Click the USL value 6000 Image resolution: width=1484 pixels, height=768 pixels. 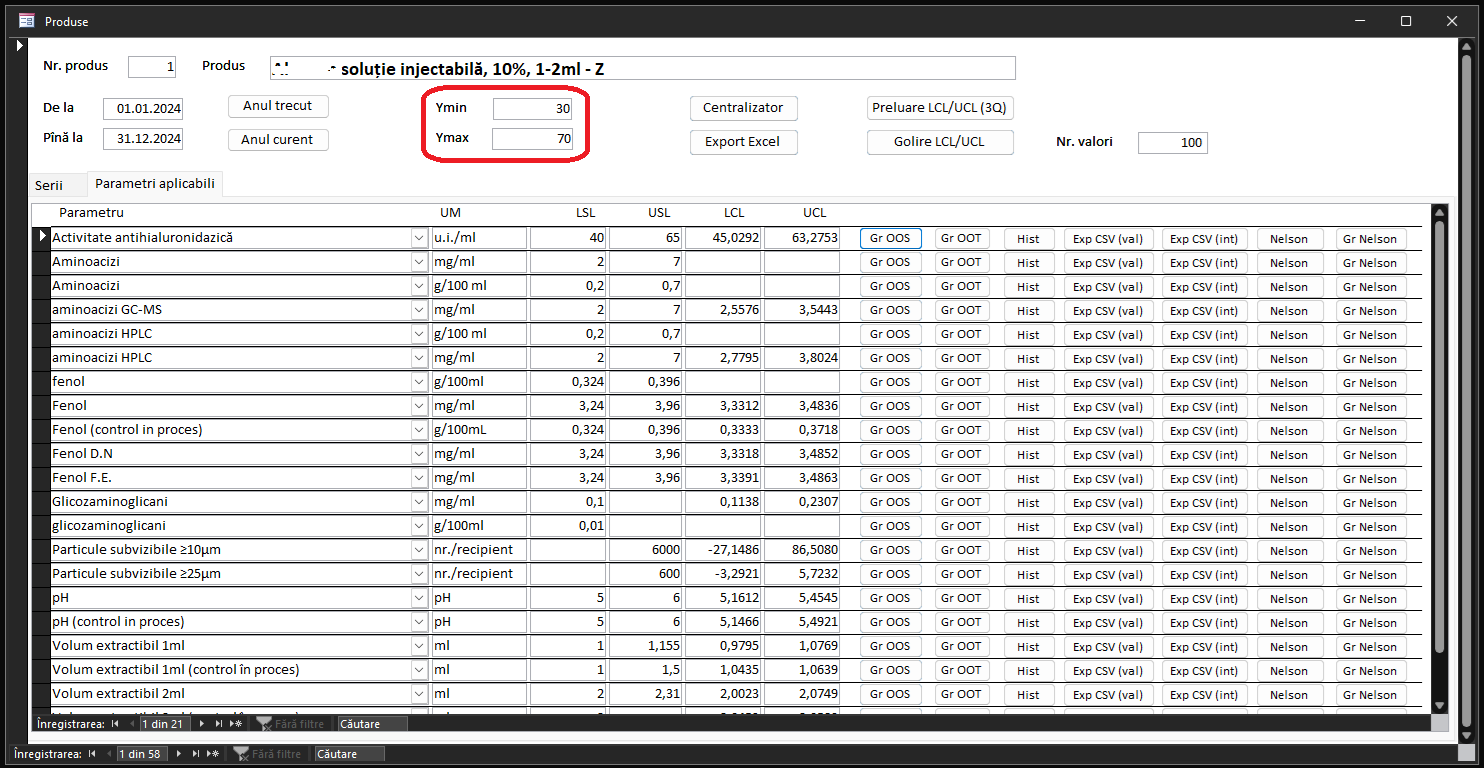click(x=646, y=550)
